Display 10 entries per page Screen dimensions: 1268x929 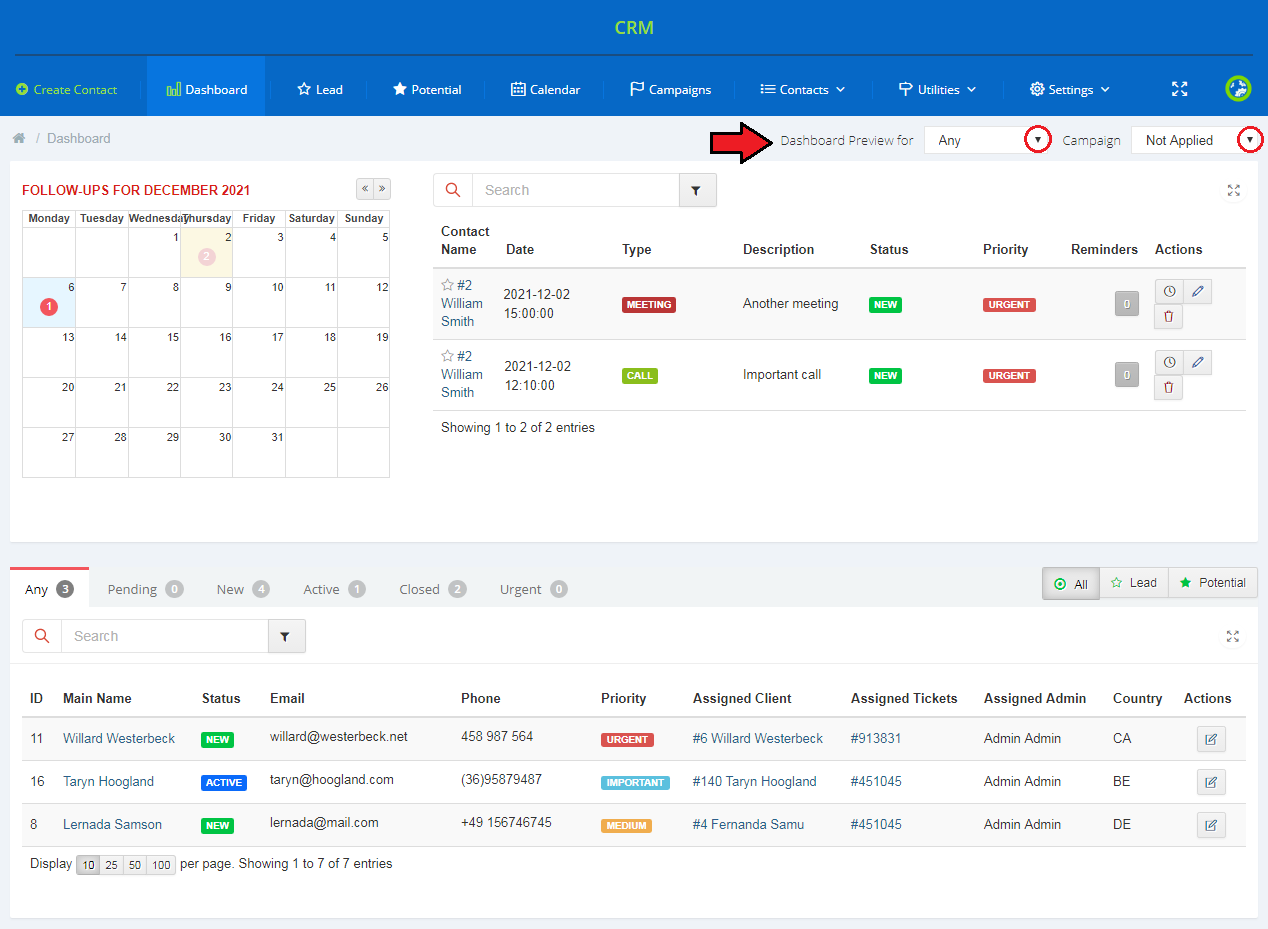89,865
